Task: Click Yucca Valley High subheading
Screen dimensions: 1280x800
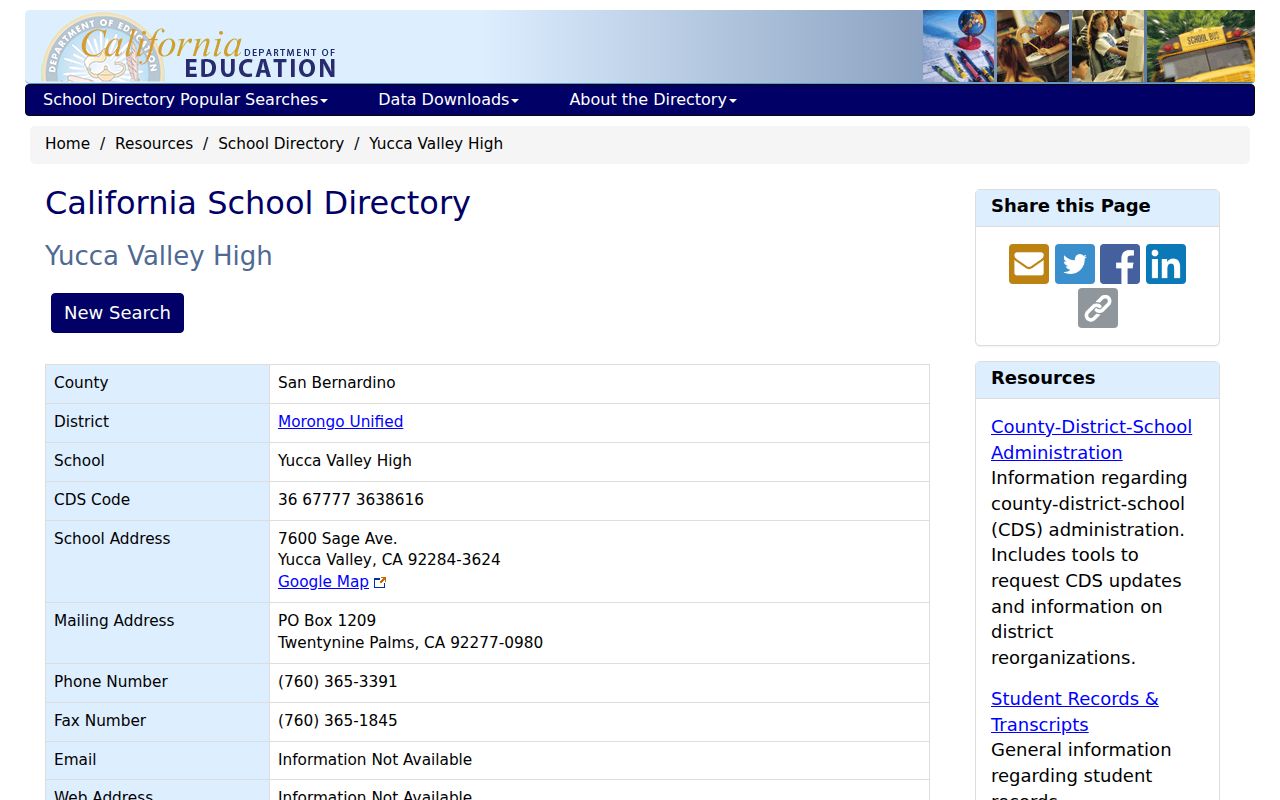Action: click(x=159, y=256)
